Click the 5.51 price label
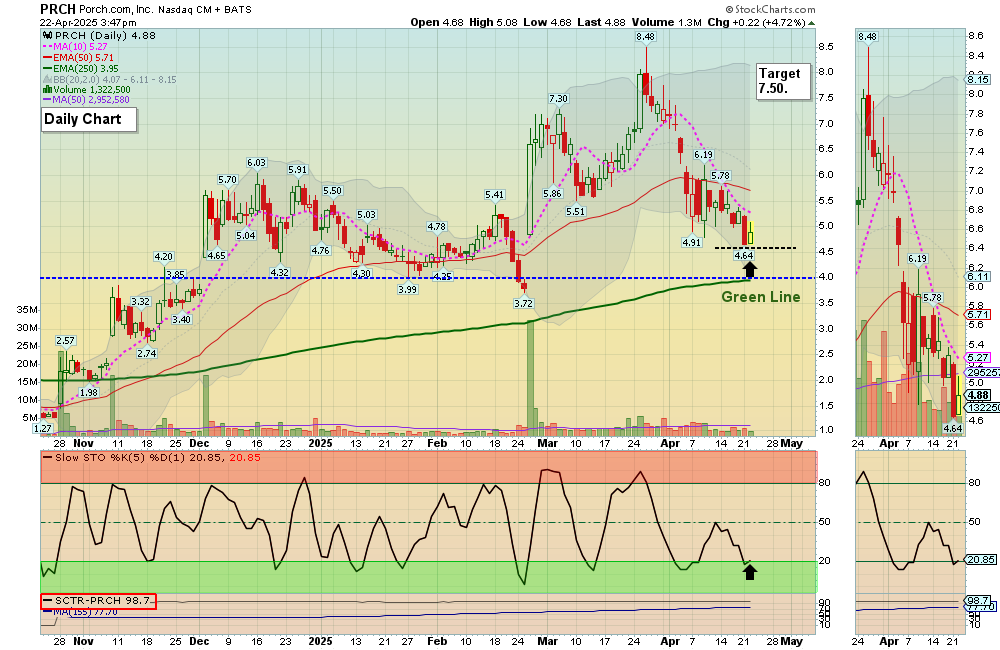Screen dimensions: 1000x650 point(575,211)
